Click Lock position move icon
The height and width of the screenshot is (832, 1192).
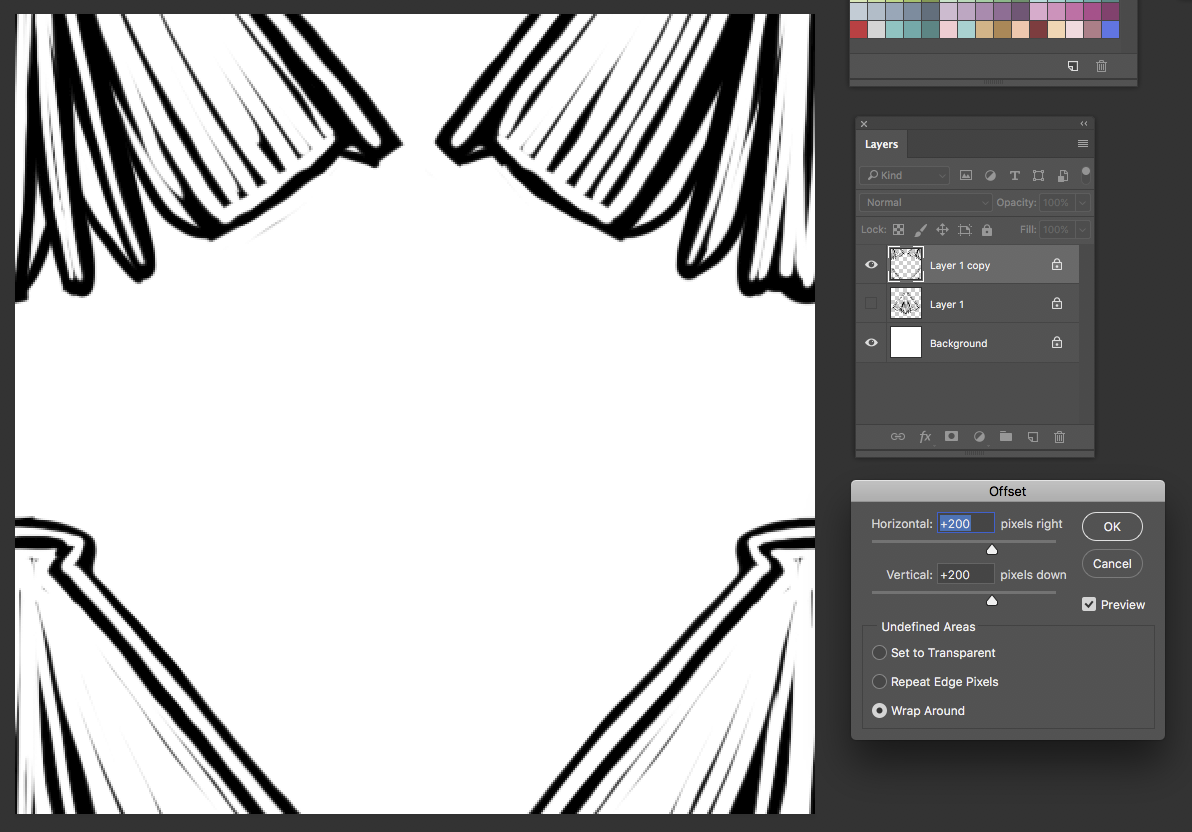(943, 230)
